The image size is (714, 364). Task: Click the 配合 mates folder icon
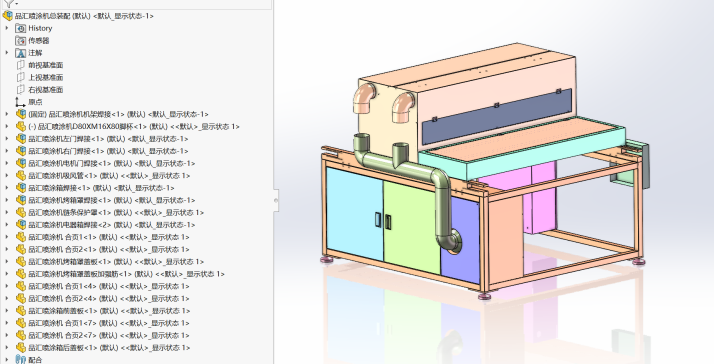click(20, 359)
